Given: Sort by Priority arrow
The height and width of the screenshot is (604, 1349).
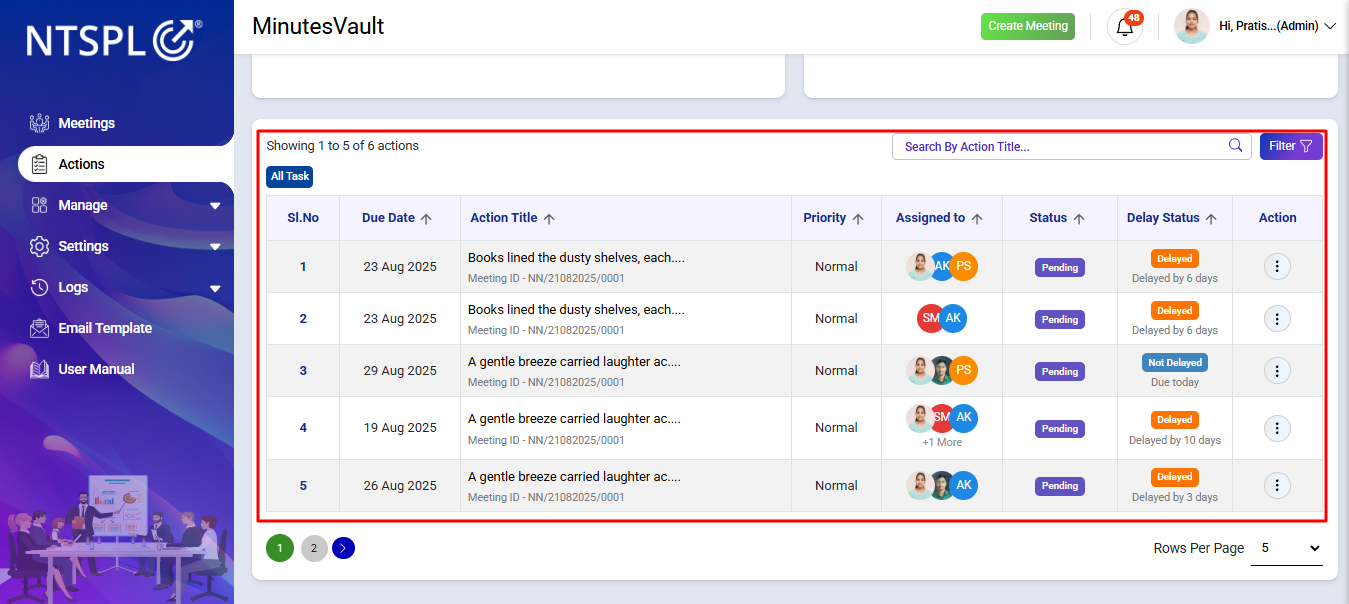Looking at the screenshot, I should coord(858,218).
